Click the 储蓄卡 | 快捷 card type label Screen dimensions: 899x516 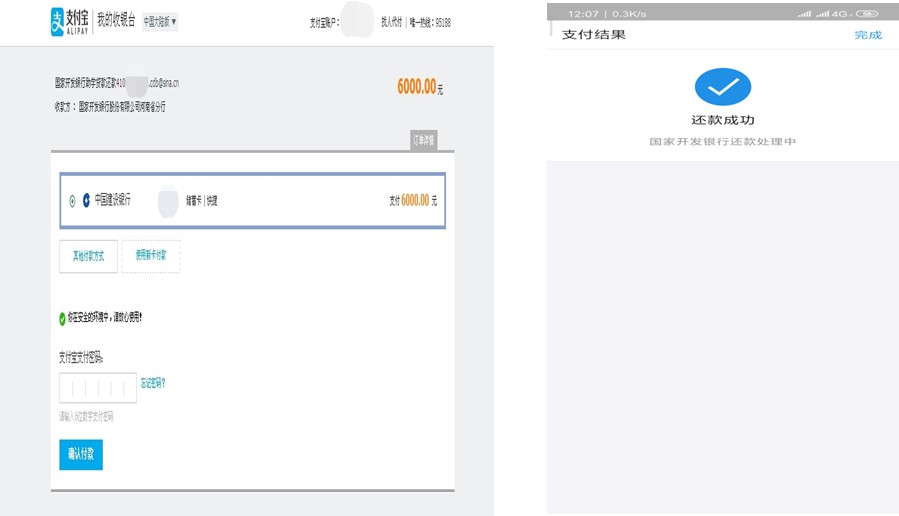point(201,201)
